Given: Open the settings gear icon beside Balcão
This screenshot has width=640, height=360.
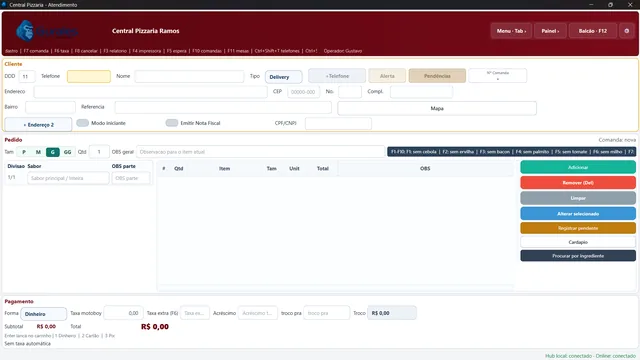Looking at the screenshot, I should [x=627, y=31].
